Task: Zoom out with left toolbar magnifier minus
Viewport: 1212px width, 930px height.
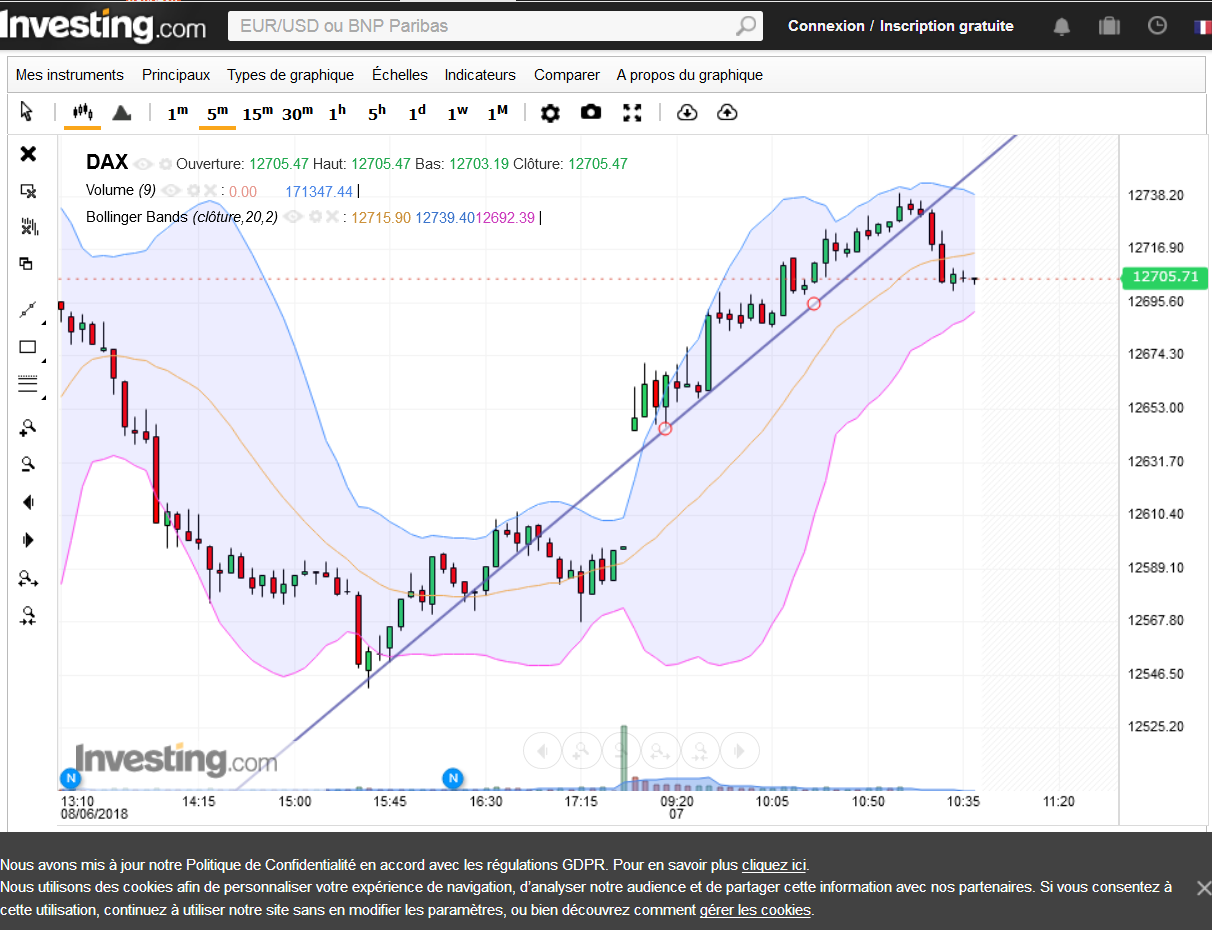Action: pos(28,464)
